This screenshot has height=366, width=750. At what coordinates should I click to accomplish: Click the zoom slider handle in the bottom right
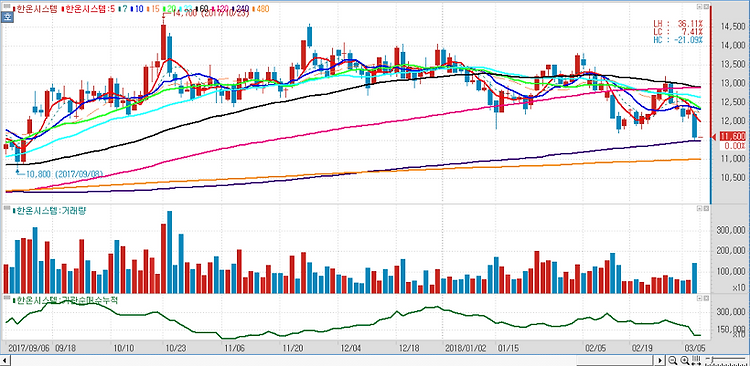pos(712,360)
